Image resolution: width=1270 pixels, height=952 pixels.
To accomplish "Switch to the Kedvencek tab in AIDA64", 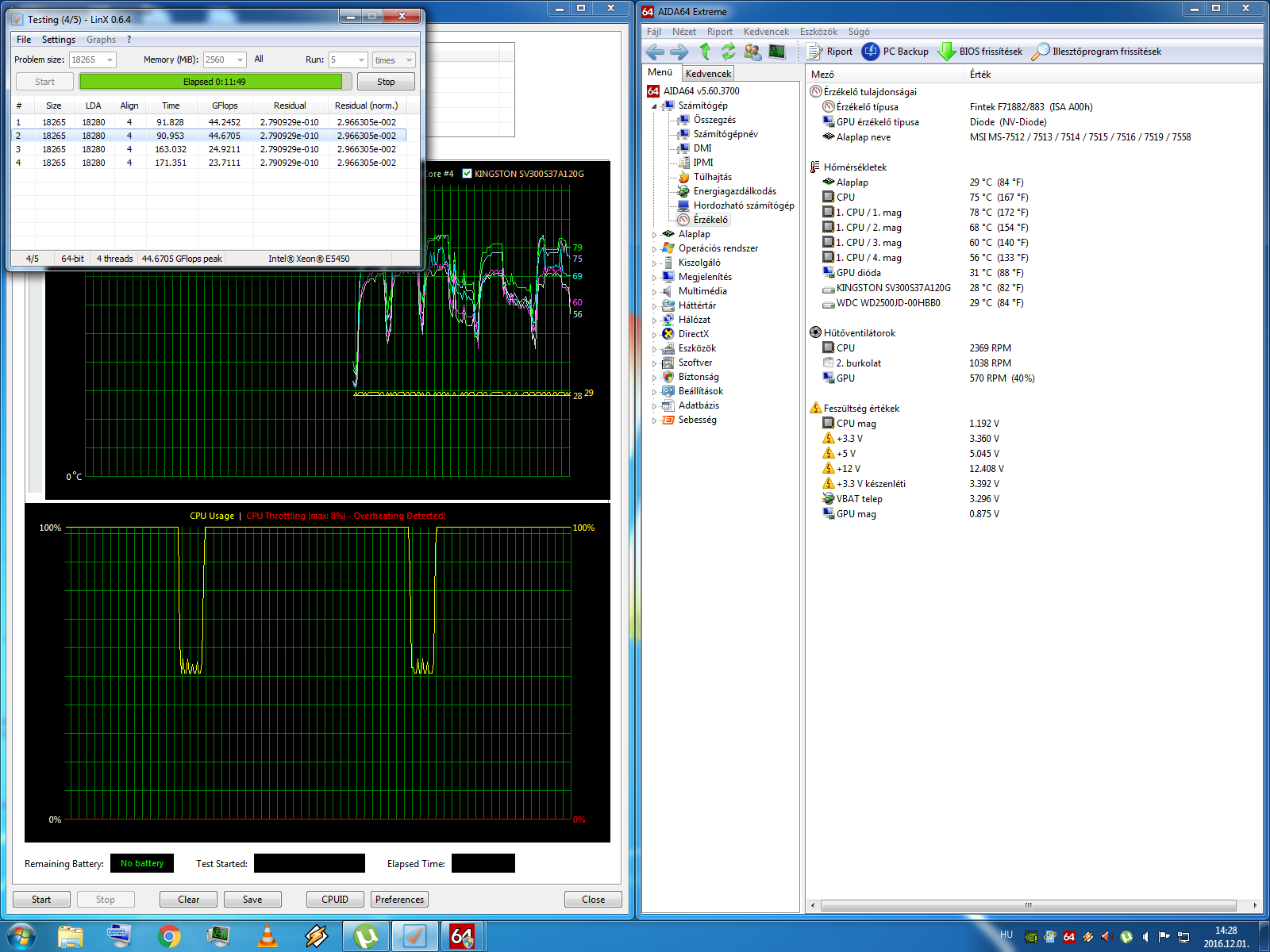I will point(708,73).
